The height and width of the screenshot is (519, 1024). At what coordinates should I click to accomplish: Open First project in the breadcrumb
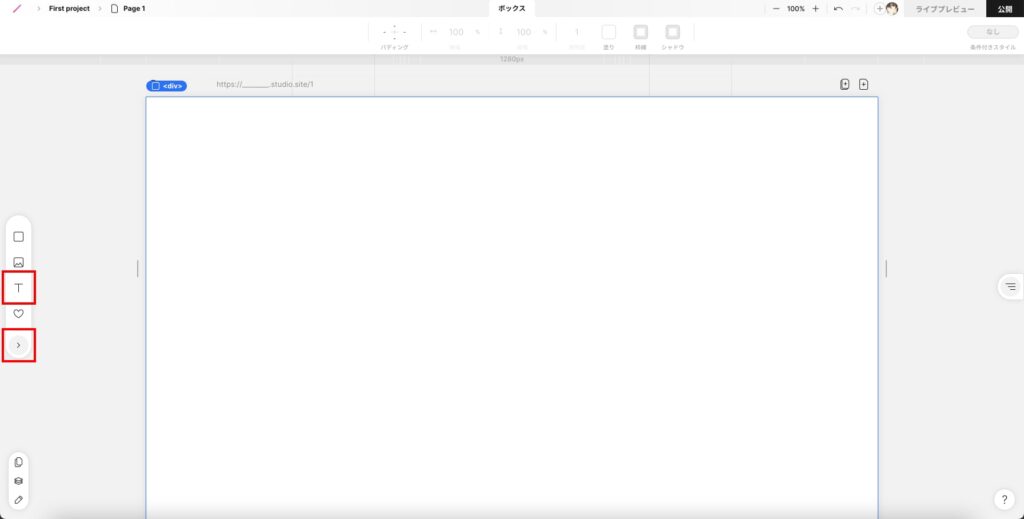pyautogui.click(x=69, y=8)
